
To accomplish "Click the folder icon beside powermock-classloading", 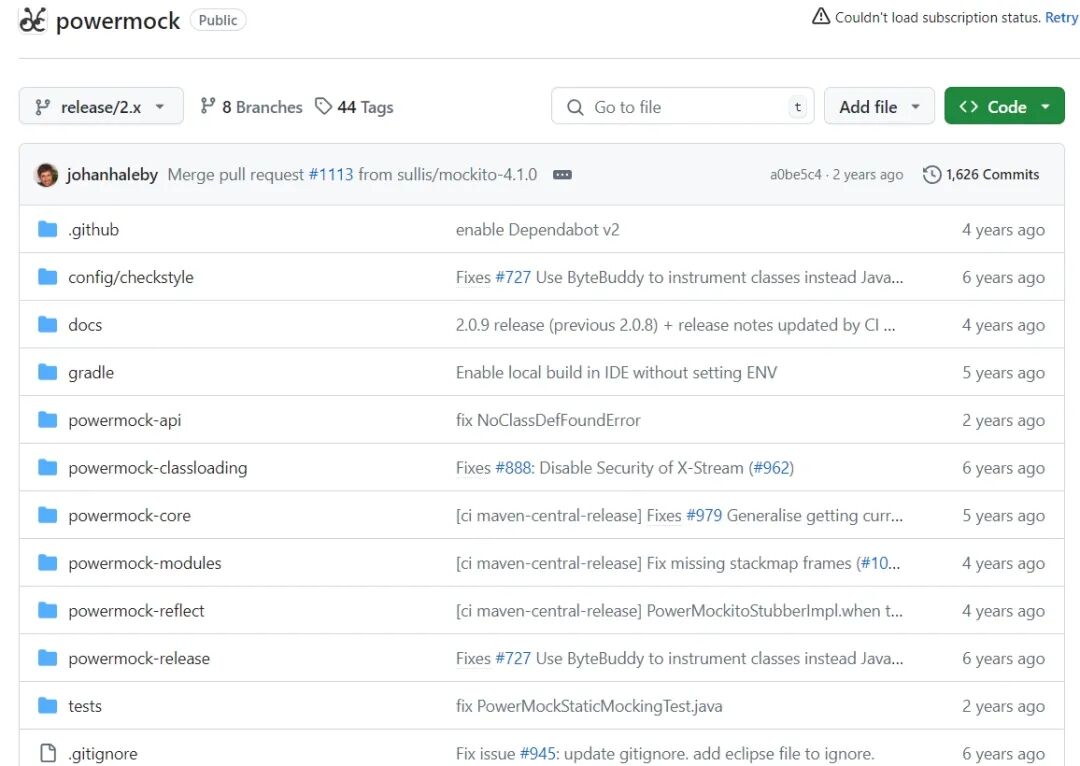I will 48,468.
